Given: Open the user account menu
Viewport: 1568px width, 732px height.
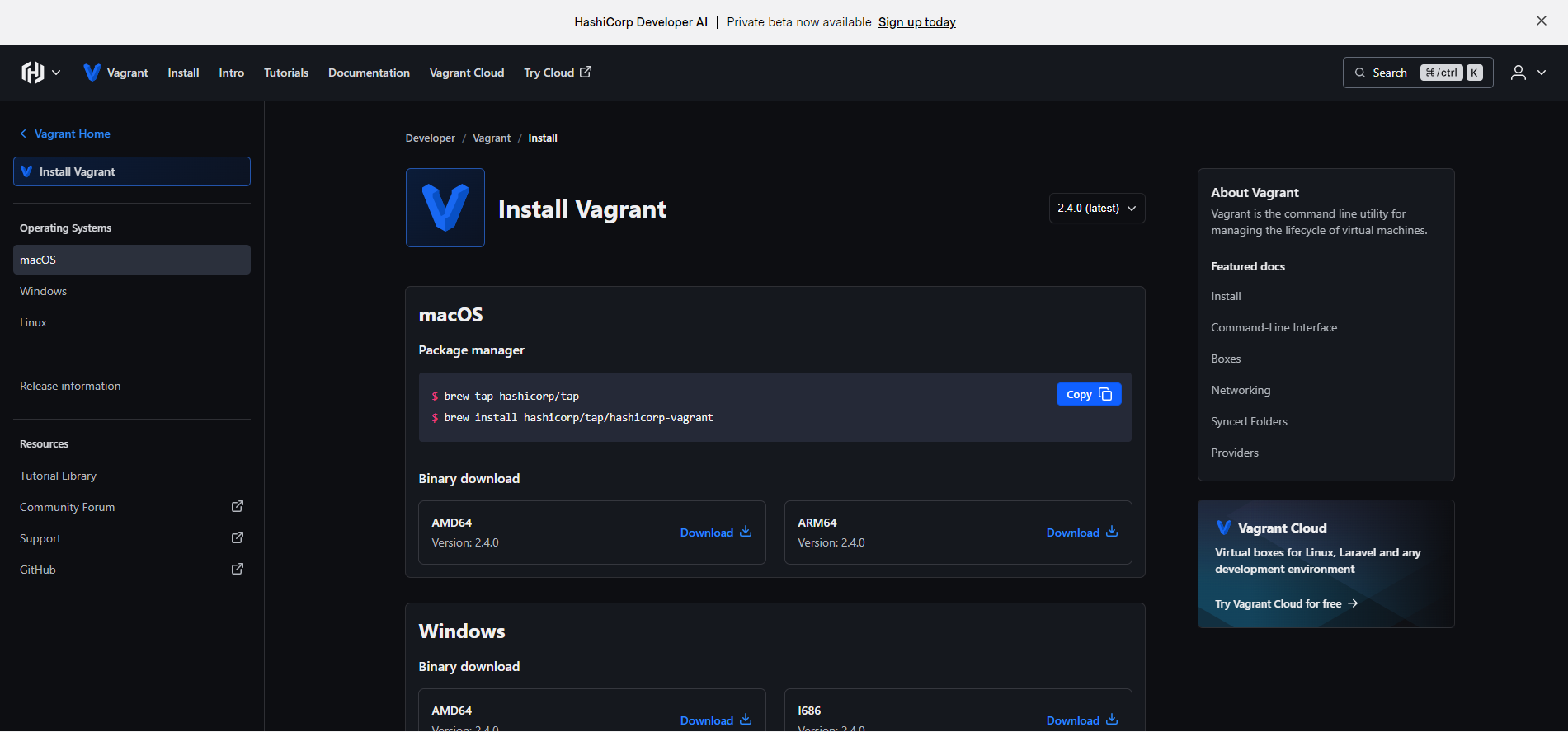Looking at the screenshot, I should coord(1528,73).
